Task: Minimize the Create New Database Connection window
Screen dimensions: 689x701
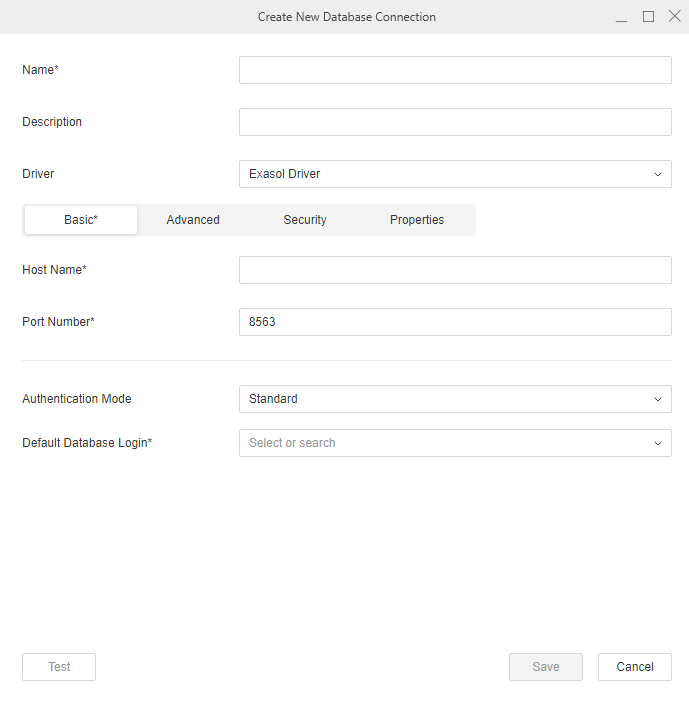Action: tap(621, 17)
